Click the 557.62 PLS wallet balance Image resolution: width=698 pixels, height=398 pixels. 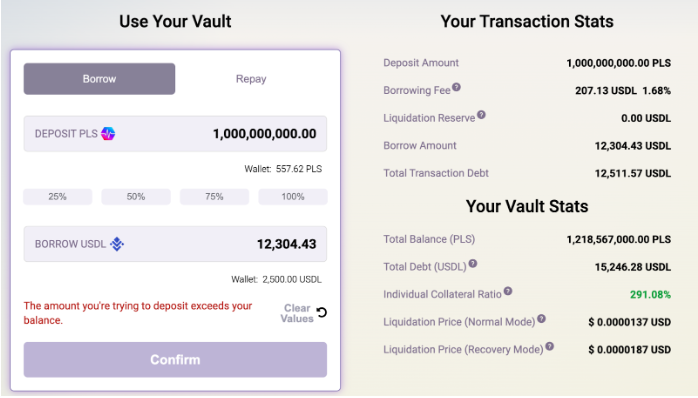tap(299, 169)
